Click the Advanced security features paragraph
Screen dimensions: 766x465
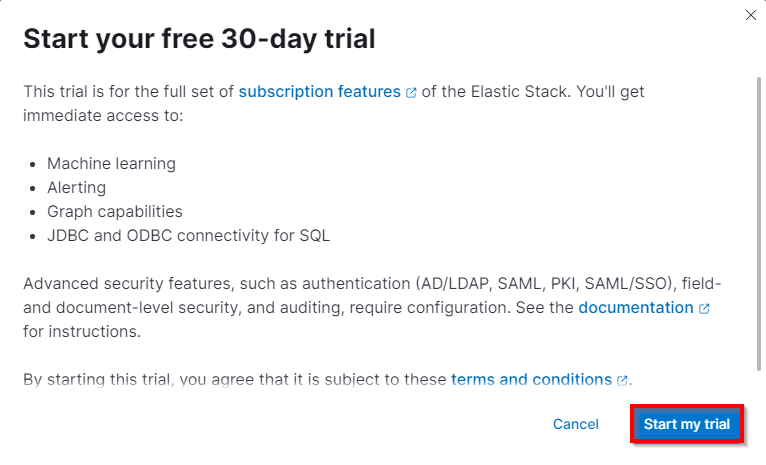point(372,307)
